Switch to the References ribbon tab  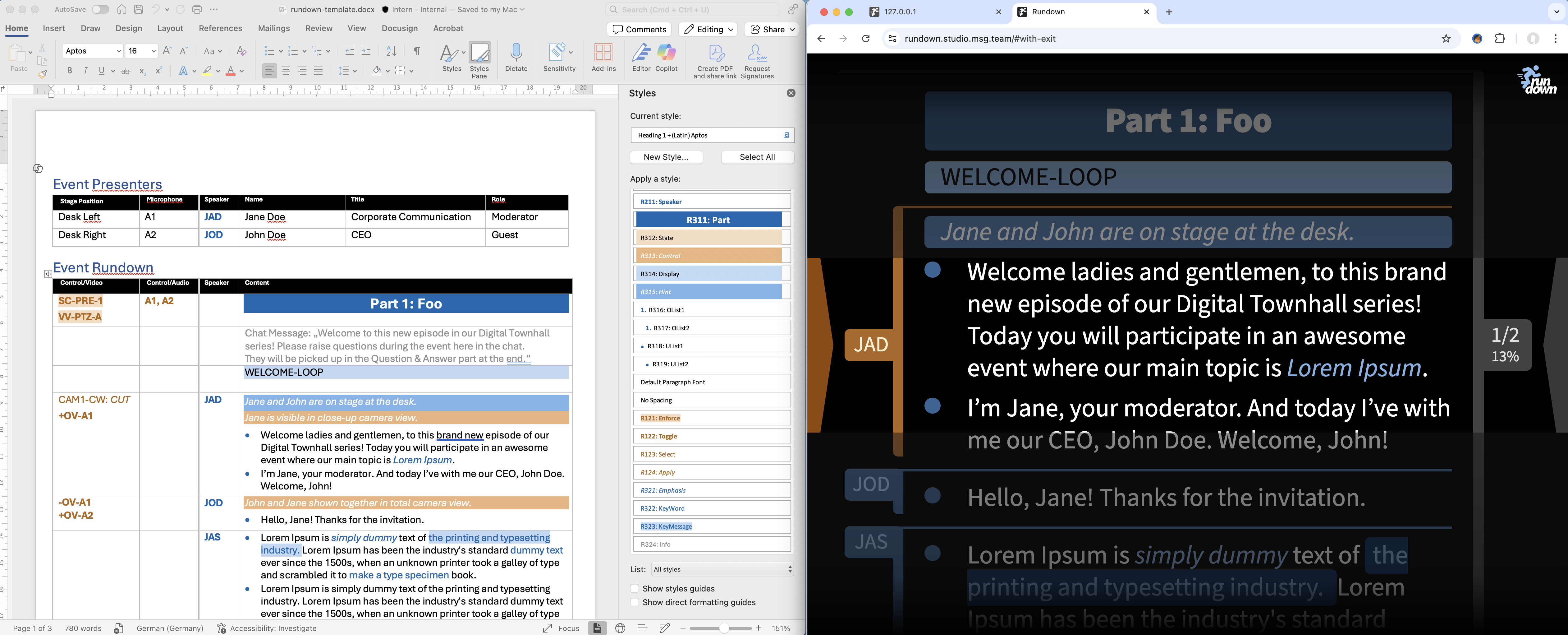coord(220,29)
